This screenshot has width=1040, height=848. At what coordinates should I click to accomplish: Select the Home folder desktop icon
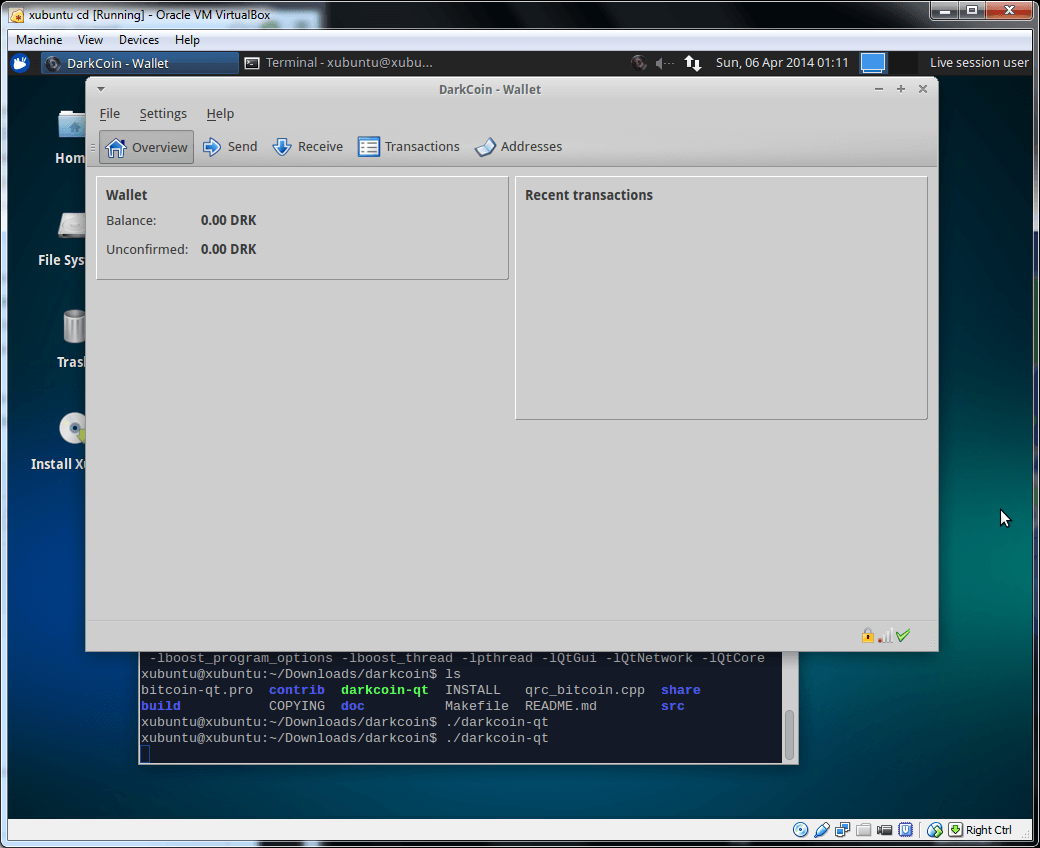(70, 137)
